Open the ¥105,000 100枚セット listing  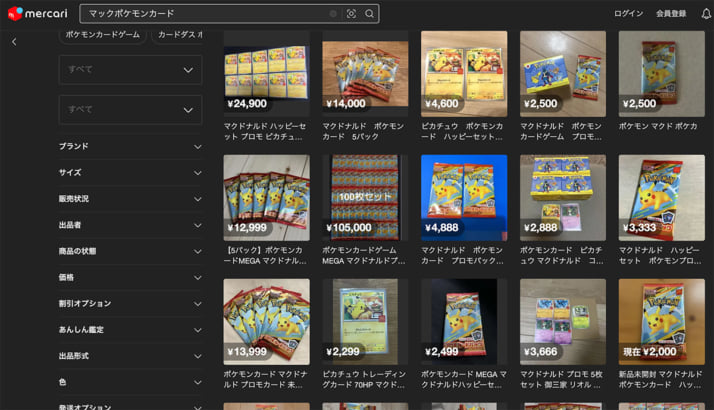(x=365, y=197)
